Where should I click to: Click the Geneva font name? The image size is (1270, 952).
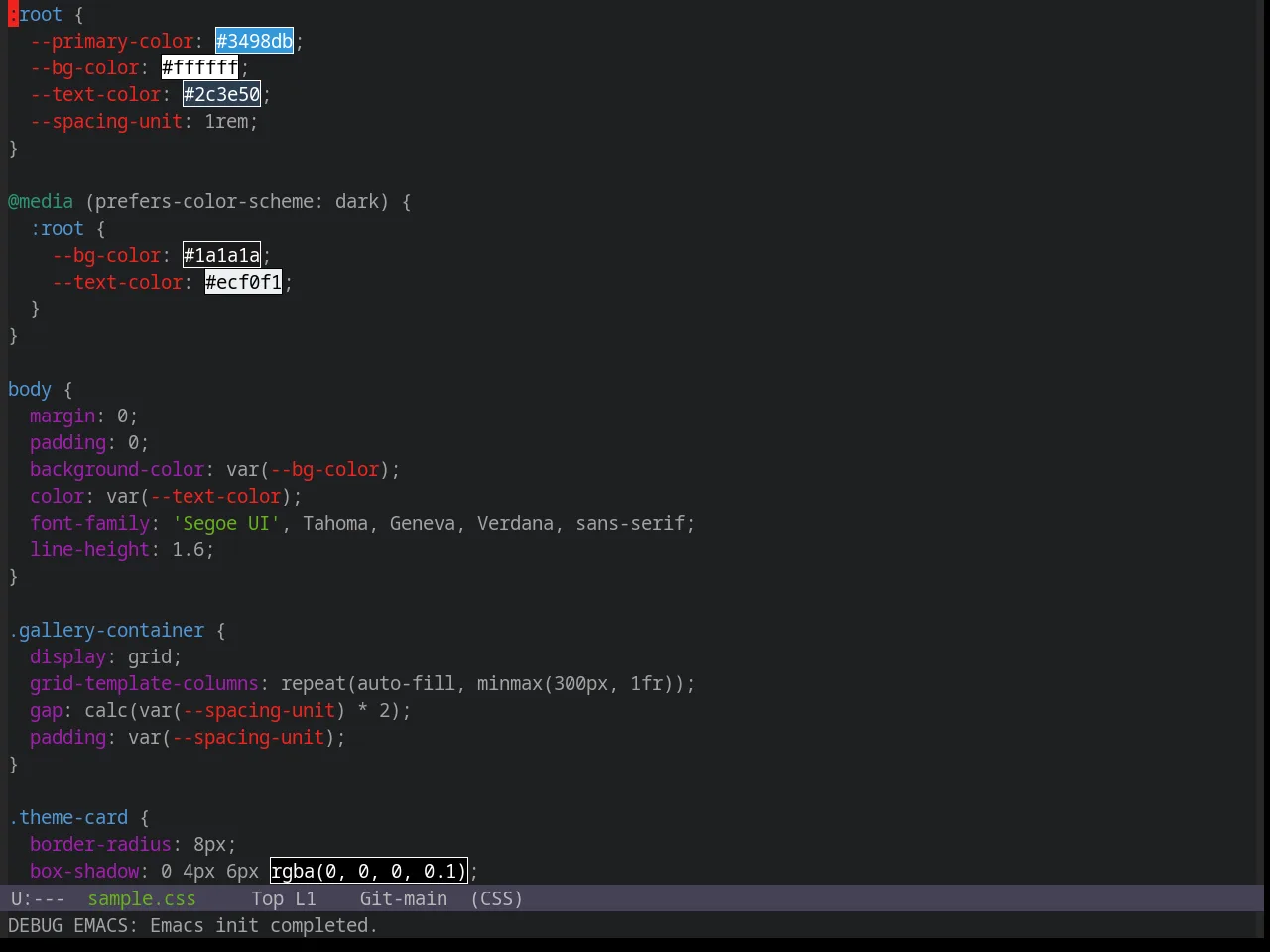coord(423,523)
